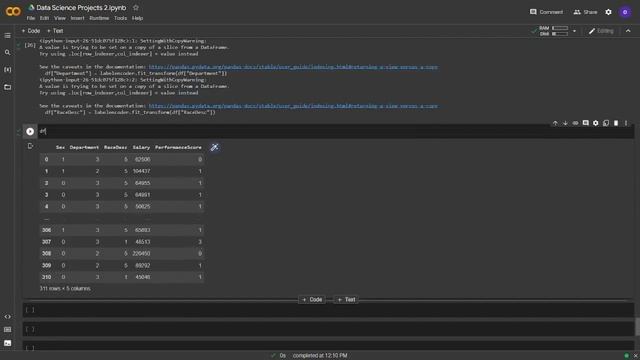
Task: Open the Edit menu
Action: pos(44,18)
